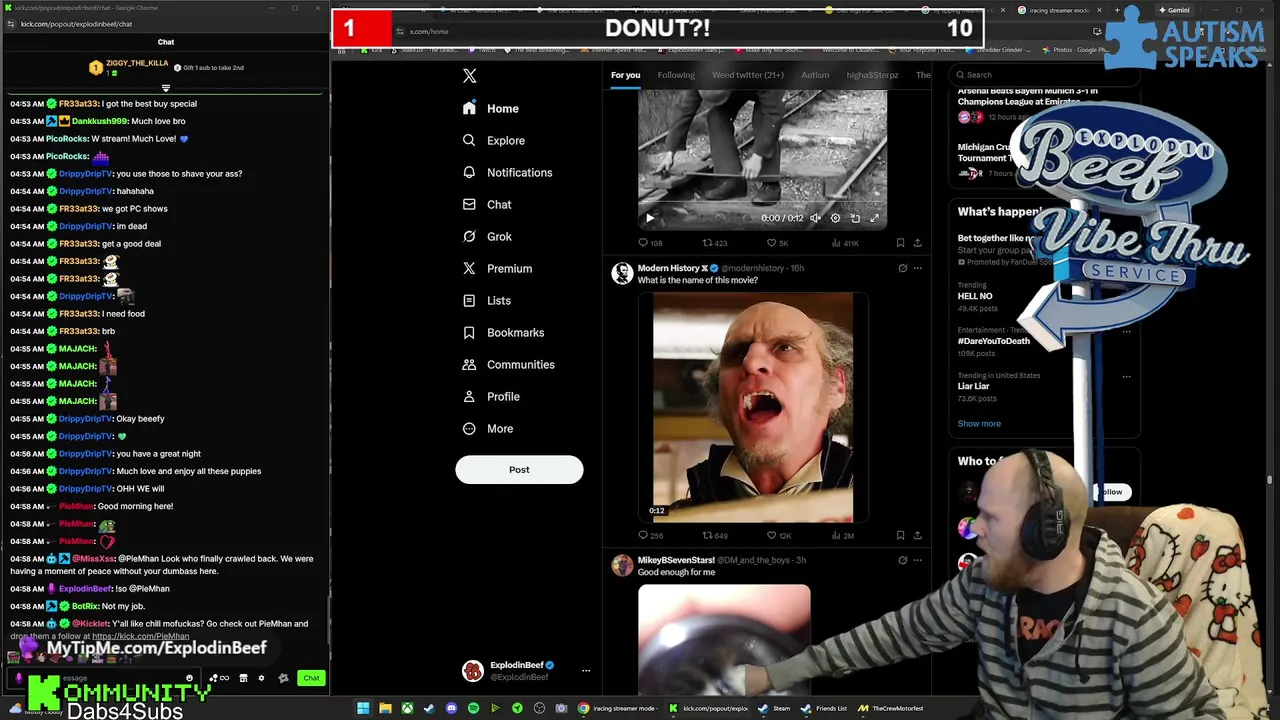Image resolution: width=1280 pixels, height=720 pixels.
Task: Open MikeyBSevenStars profile avatar
Action: 622,566
